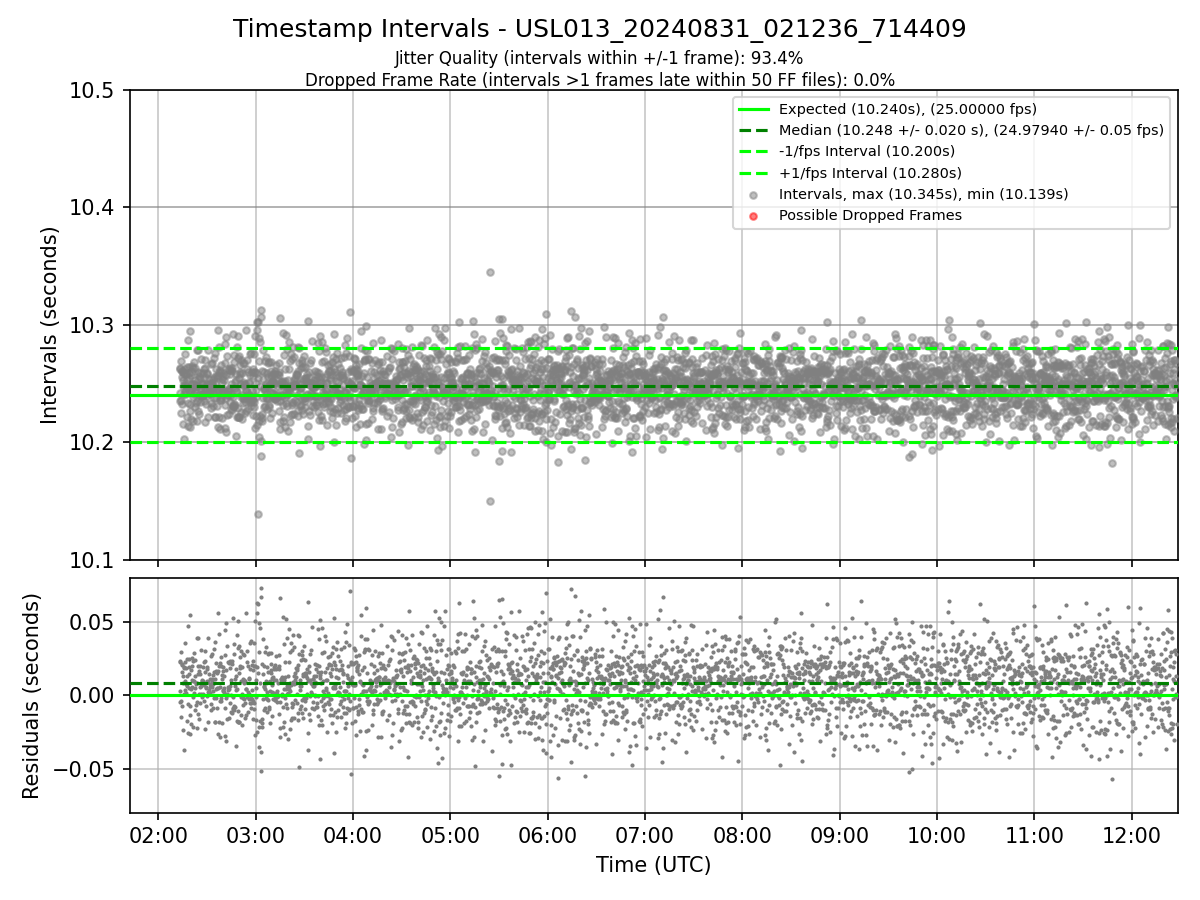Screen dimensions: 1200x900
Task: Click the 04:00 time tick label
Action: [353, 834]
